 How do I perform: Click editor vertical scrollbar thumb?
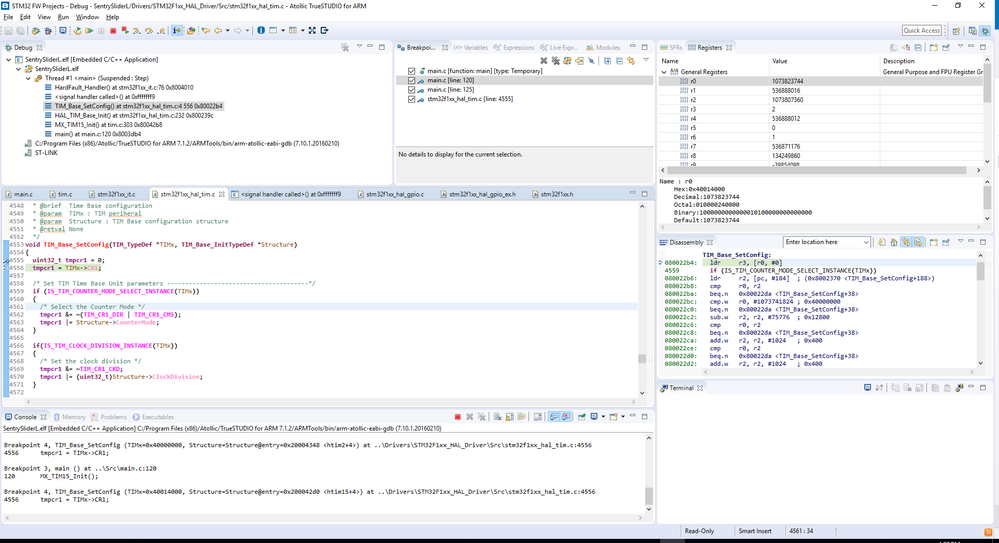click(642, 359)
